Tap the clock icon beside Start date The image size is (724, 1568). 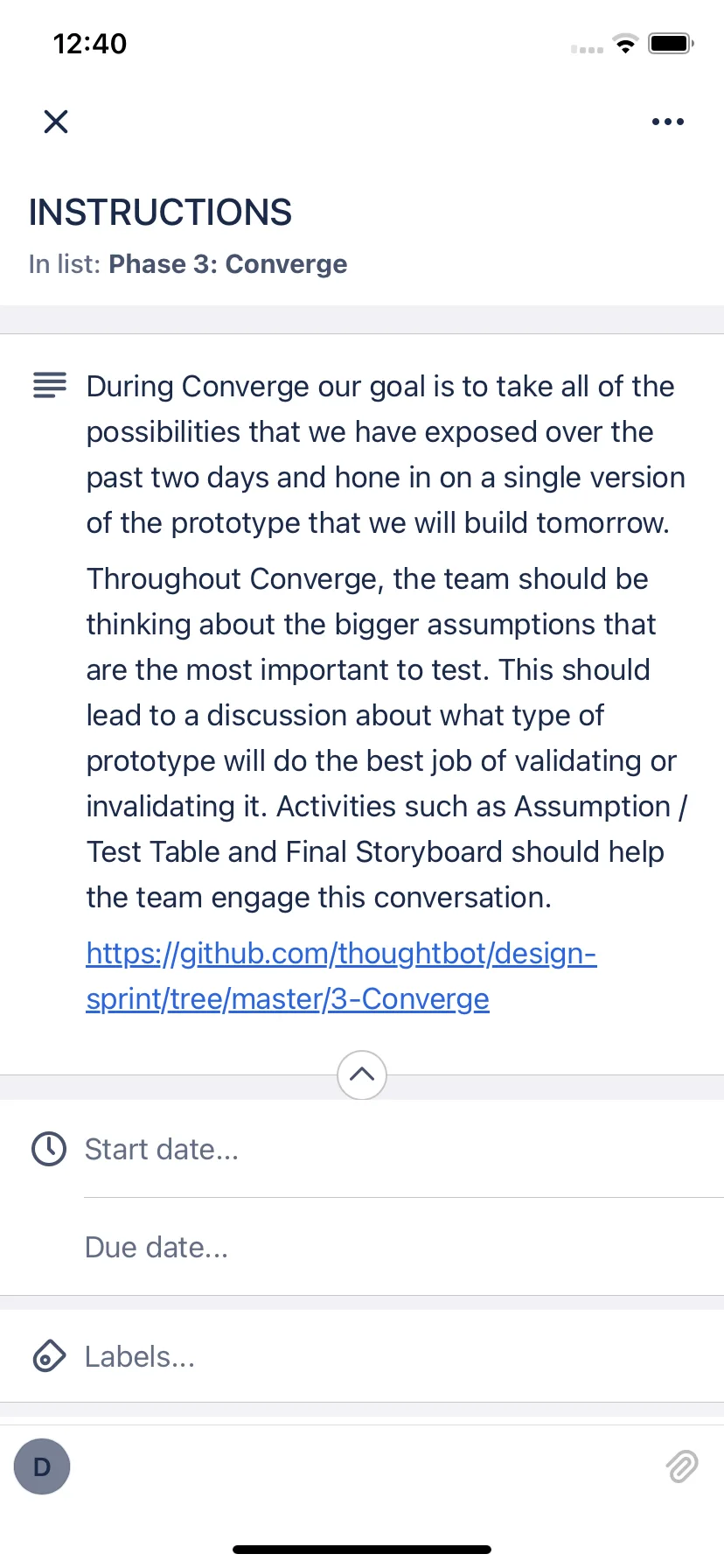(49, 1149)
